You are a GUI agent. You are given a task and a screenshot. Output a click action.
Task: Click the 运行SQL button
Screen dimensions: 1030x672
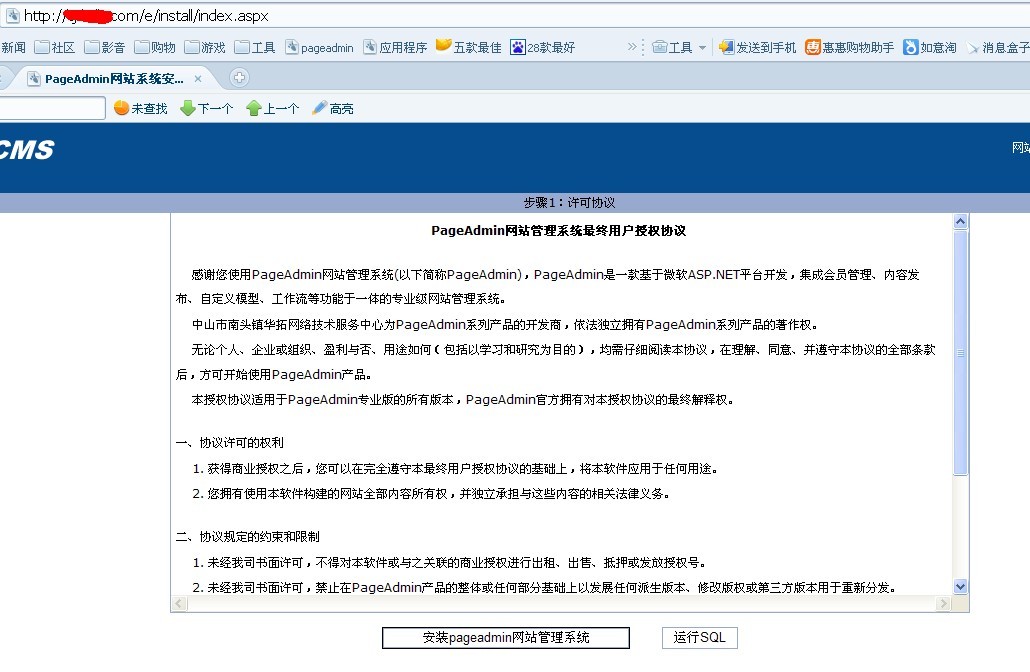click(699, 638)
